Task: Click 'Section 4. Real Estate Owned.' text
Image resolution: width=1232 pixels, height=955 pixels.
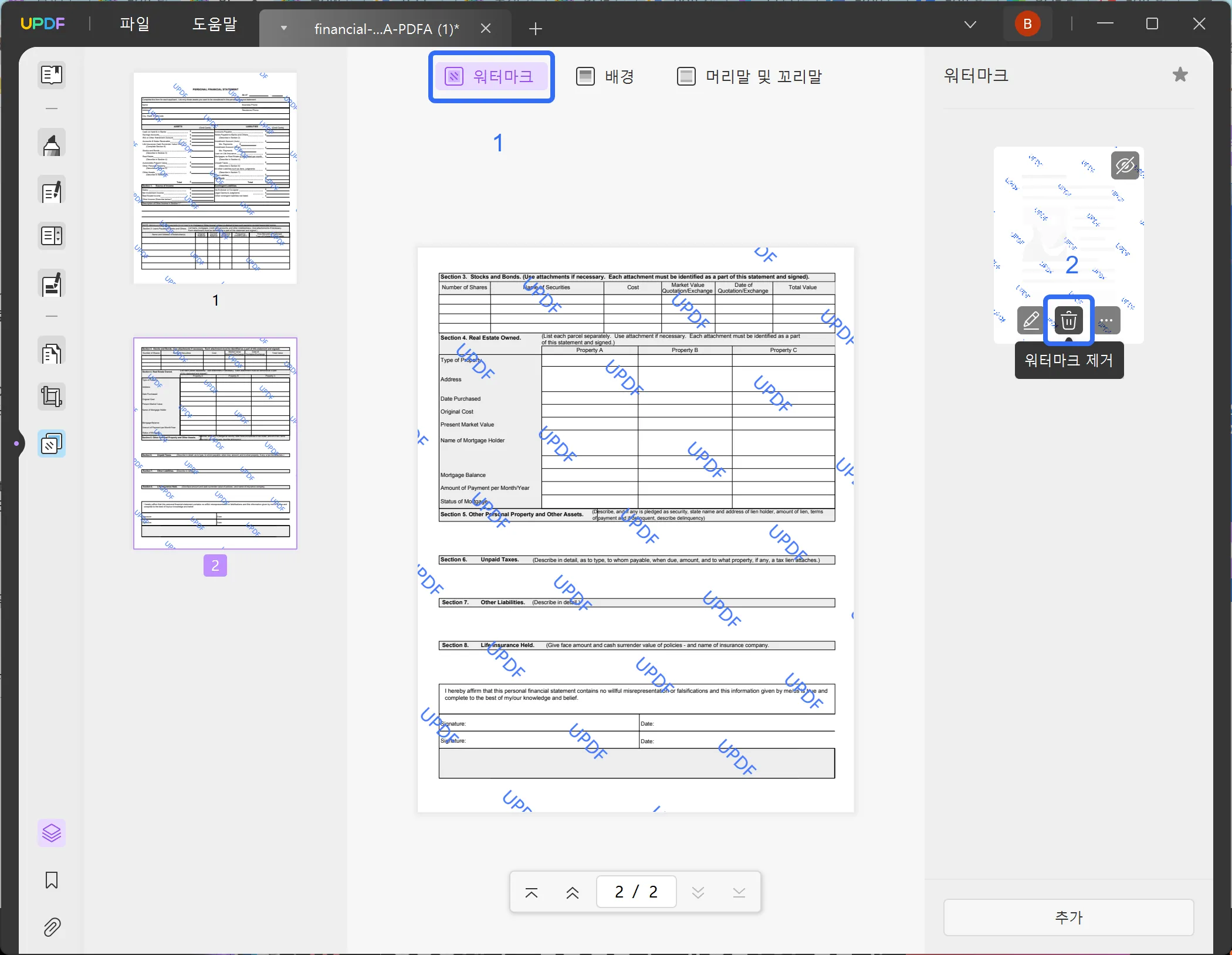Action: tap(480, 338)
